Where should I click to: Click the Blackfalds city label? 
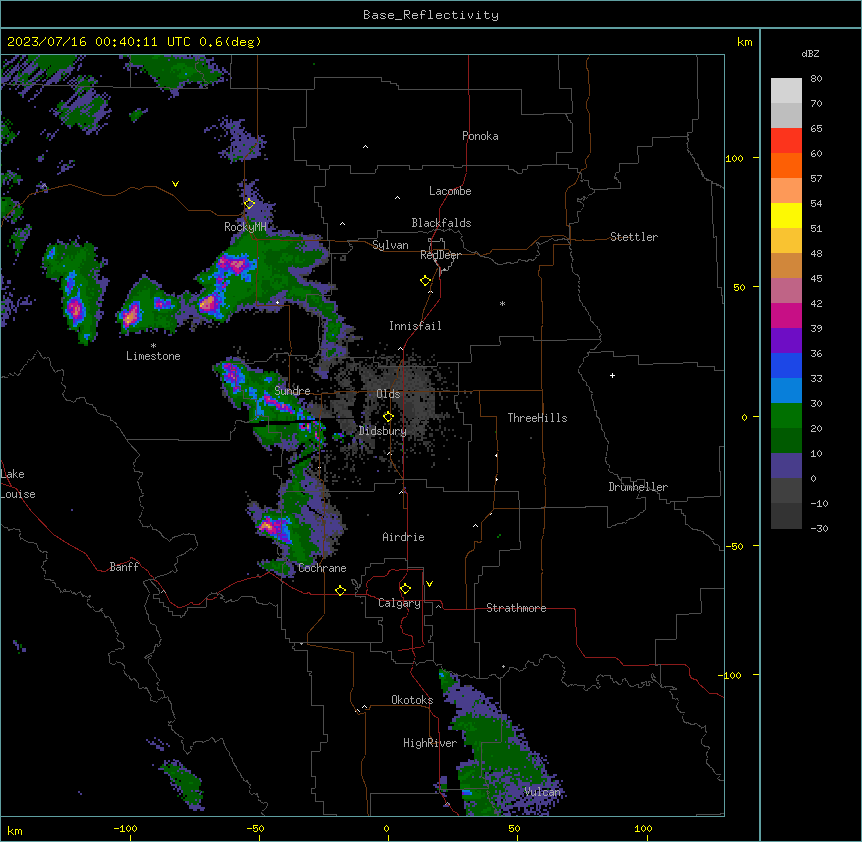(441, 223)
